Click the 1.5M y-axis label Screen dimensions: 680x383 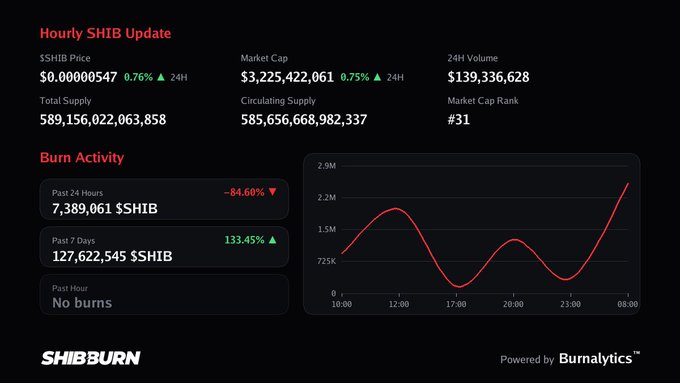tap(327, 229)
